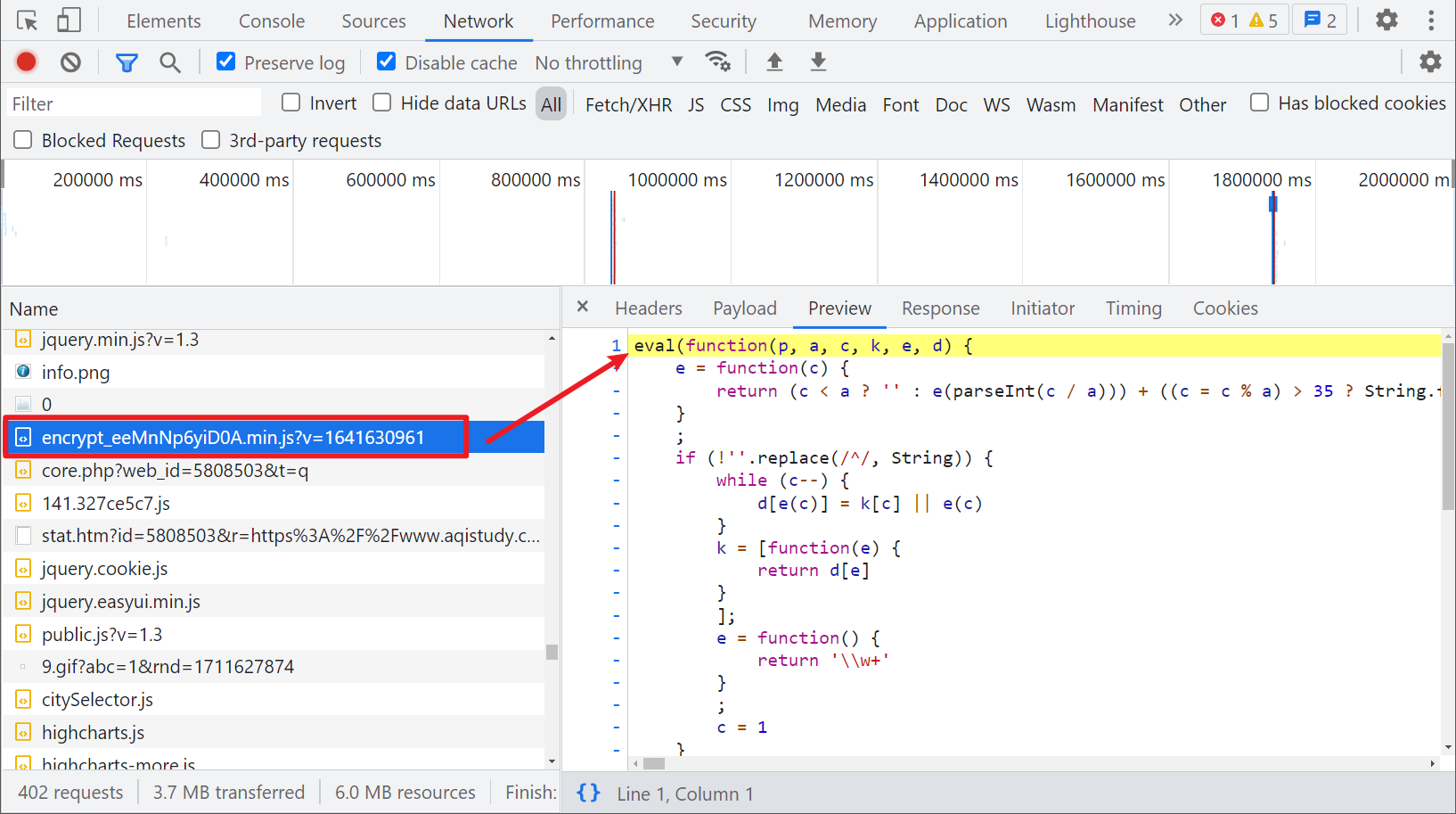Toggle the filter funnel icon
1456x814 pixels.
click(x=127, y=62)
